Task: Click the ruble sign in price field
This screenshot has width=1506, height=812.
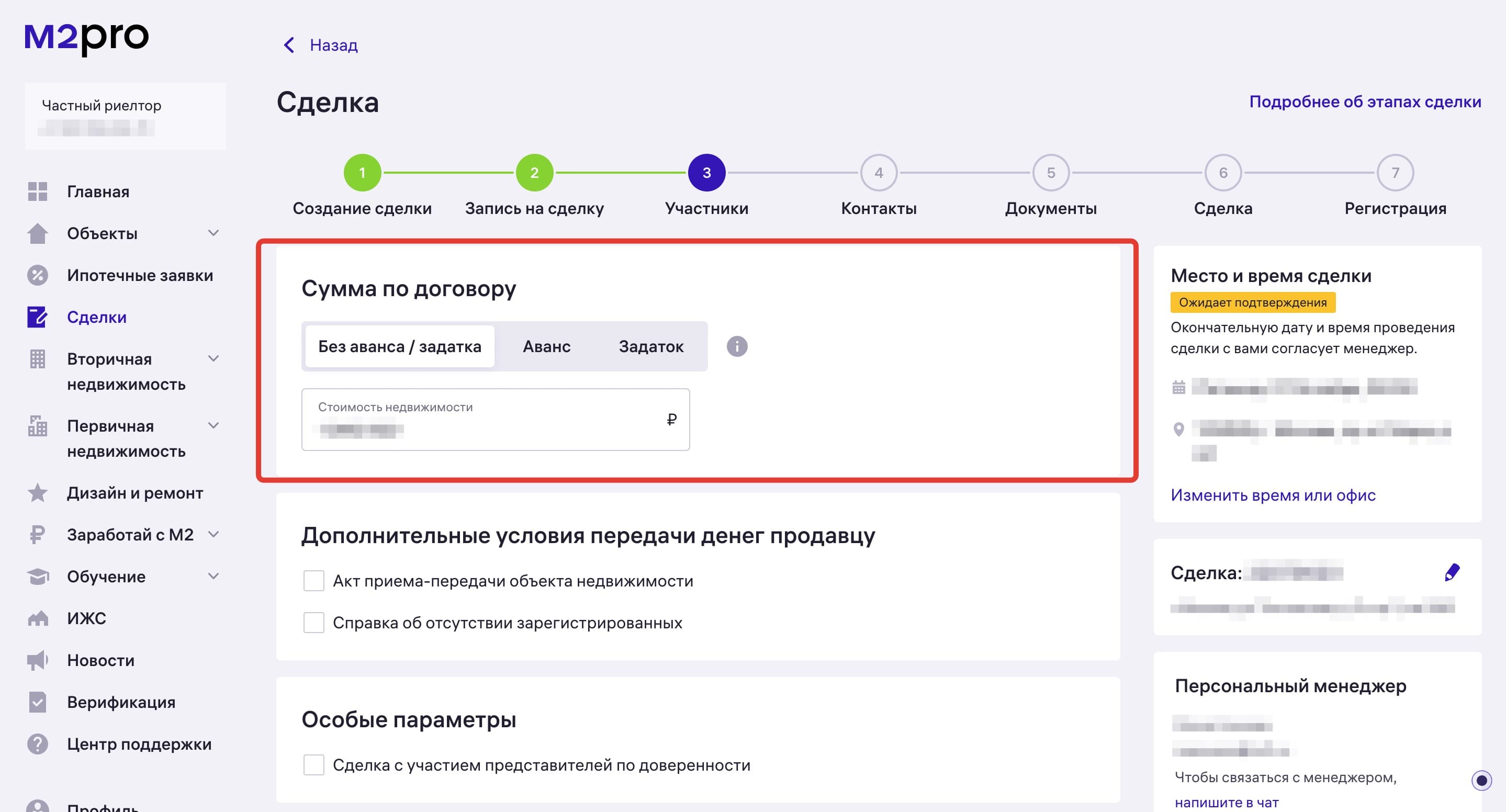Action: (x=672, y=419)
